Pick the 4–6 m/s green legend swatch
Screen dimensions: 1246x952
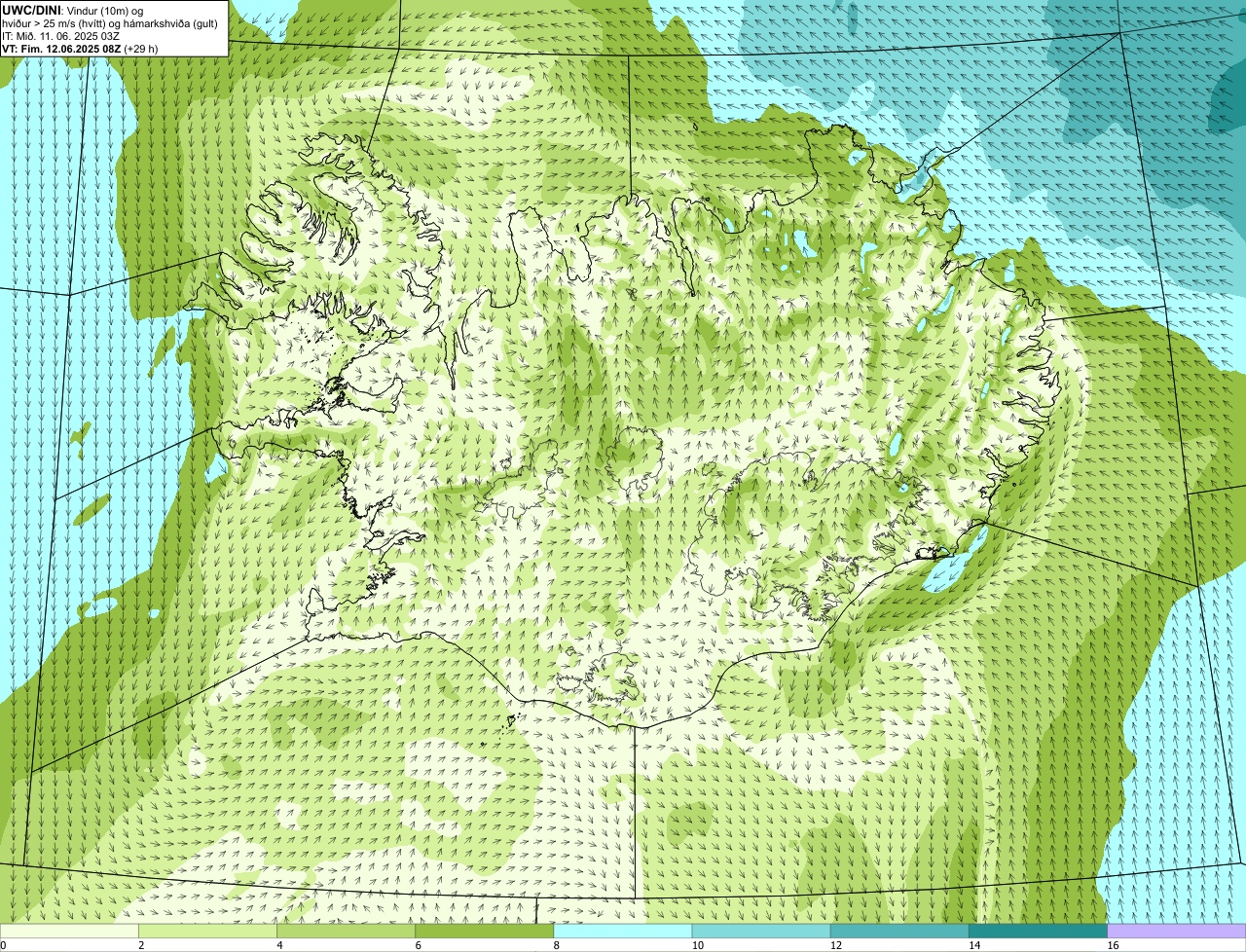(x=346, y=932)
